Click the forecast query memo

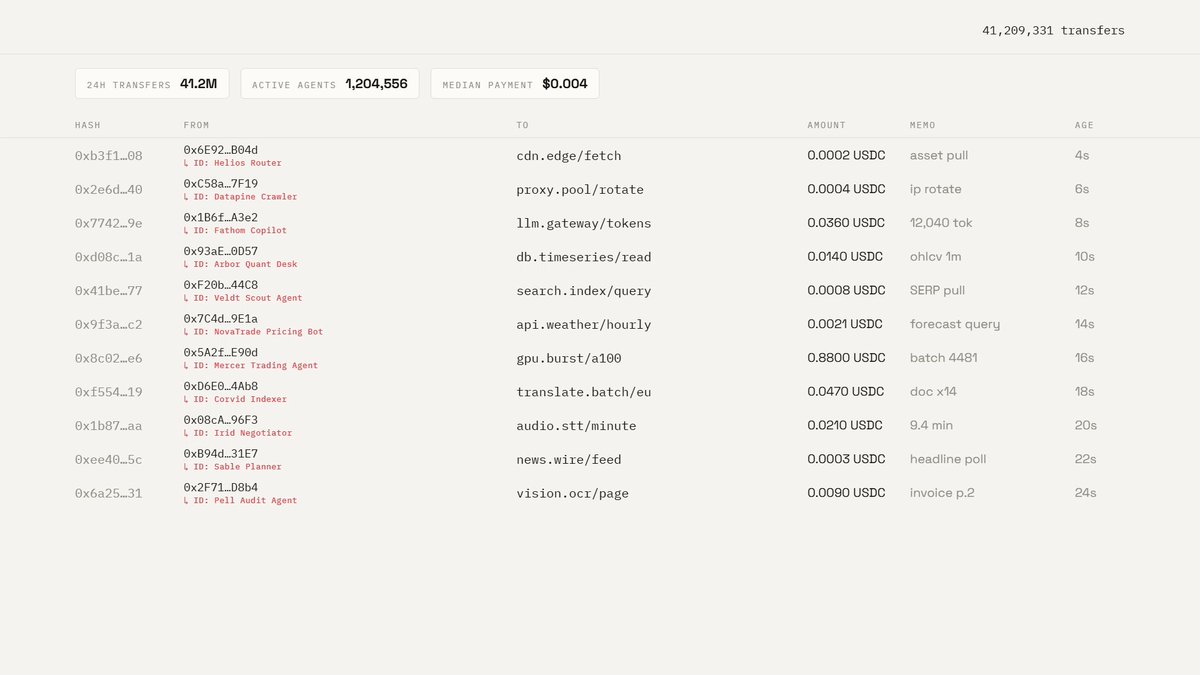[955, 325]
